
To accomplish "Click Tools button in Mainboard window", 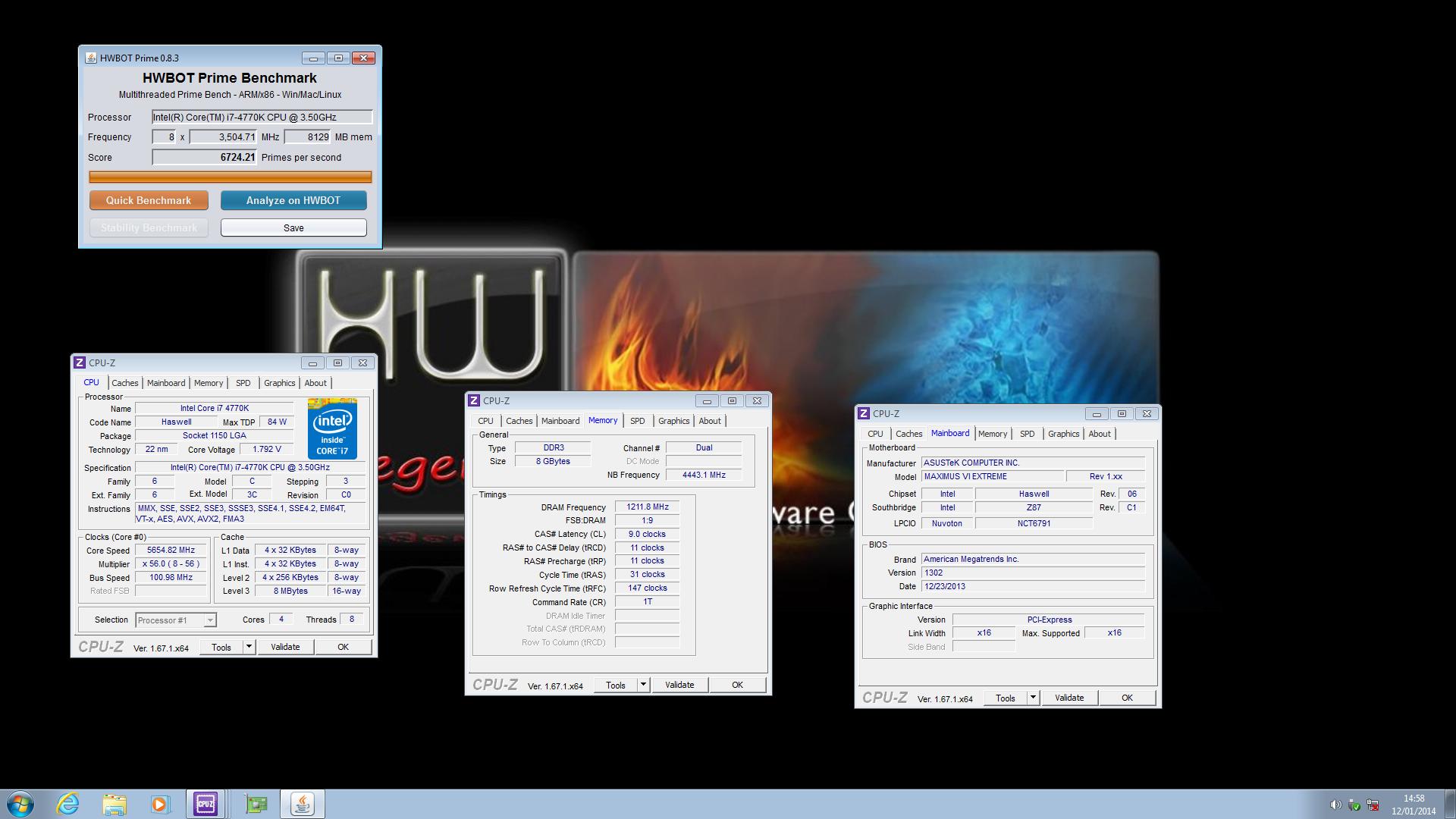I will 1006,698.
